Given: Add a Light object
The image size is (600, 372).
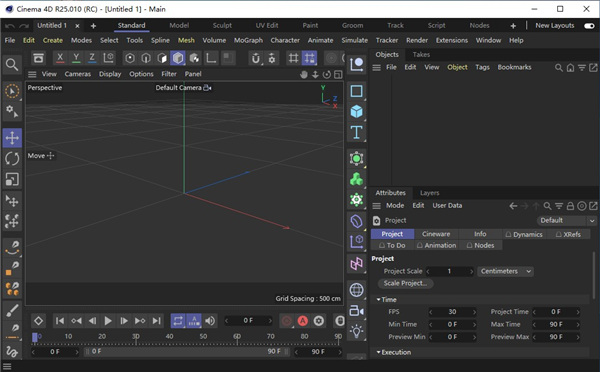Looking at the screenshot, I should (356, 331).
